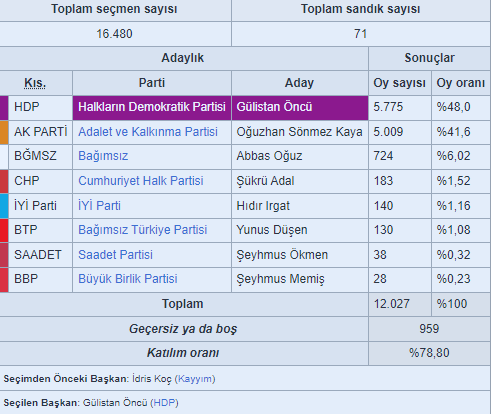492x414 pixels.
Task: Click the Gülistan Öncü candidate cell
Action: tap(300, 108)
